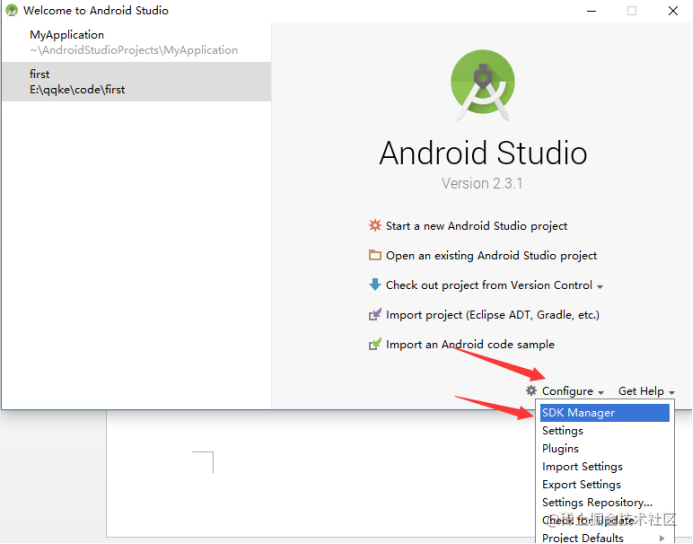Viewport: 693px width, 544px height.
Task: Click the Import project icon
Action: pyautogui.click(x=375, y=314)
